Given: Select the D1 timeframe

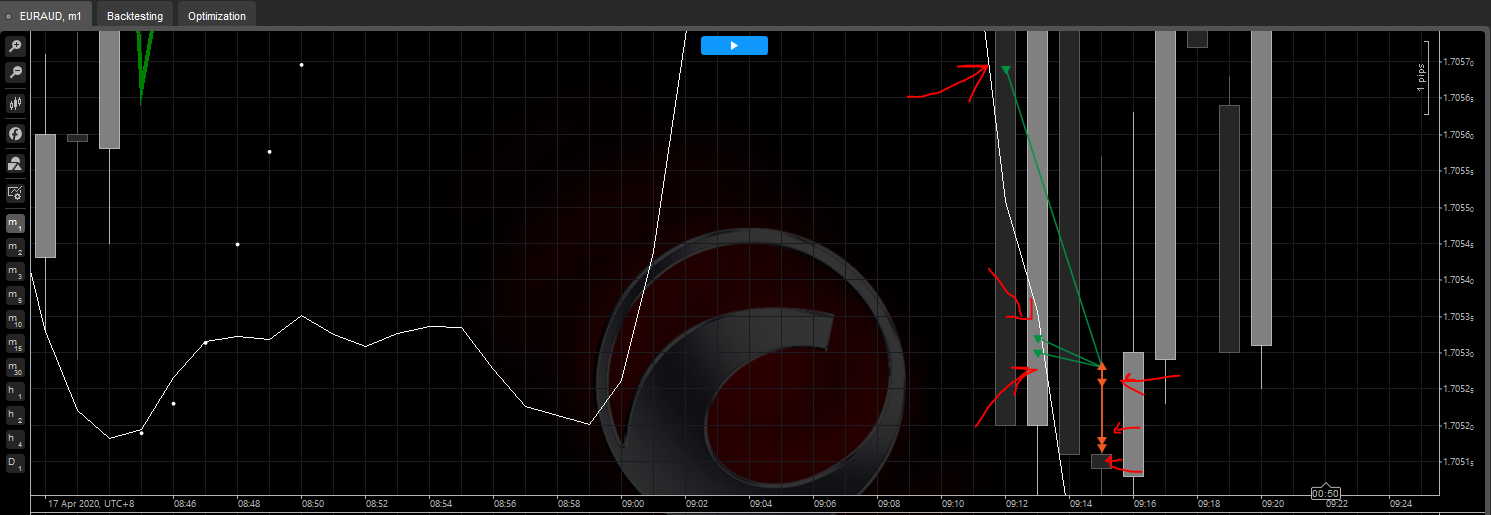Looking at the screenshot, I should [x=15, y=464].
